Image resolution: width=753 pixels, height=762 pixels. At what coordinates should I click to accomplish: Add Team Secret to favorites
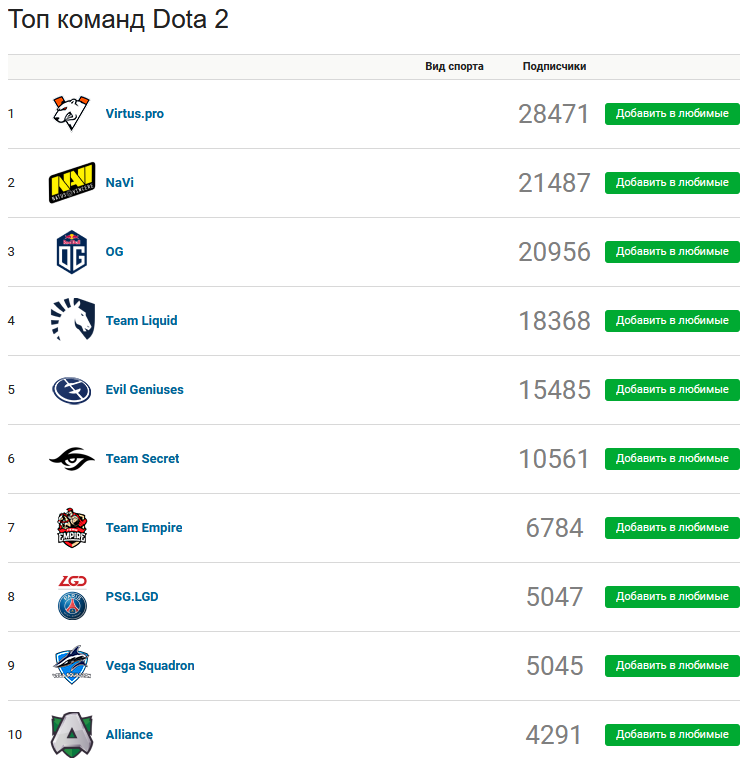[x=672, y=459]
